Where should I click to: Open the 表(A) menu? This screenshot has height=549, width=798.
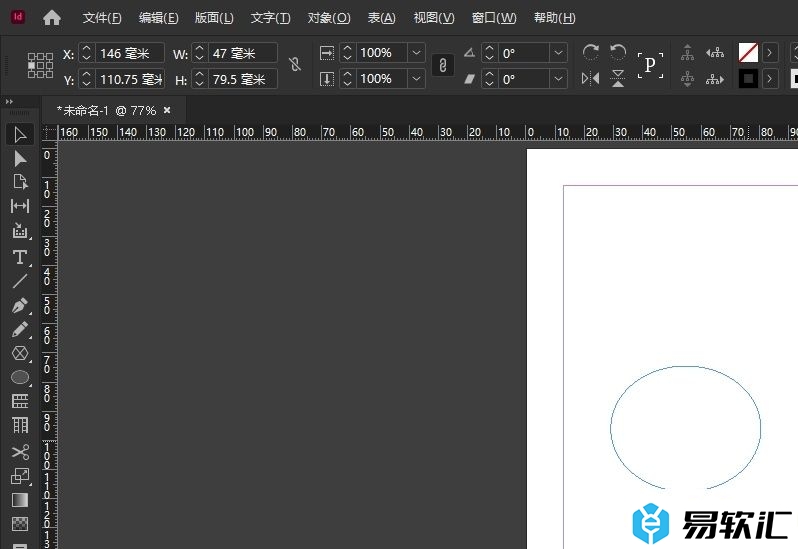tap(381, 18)
